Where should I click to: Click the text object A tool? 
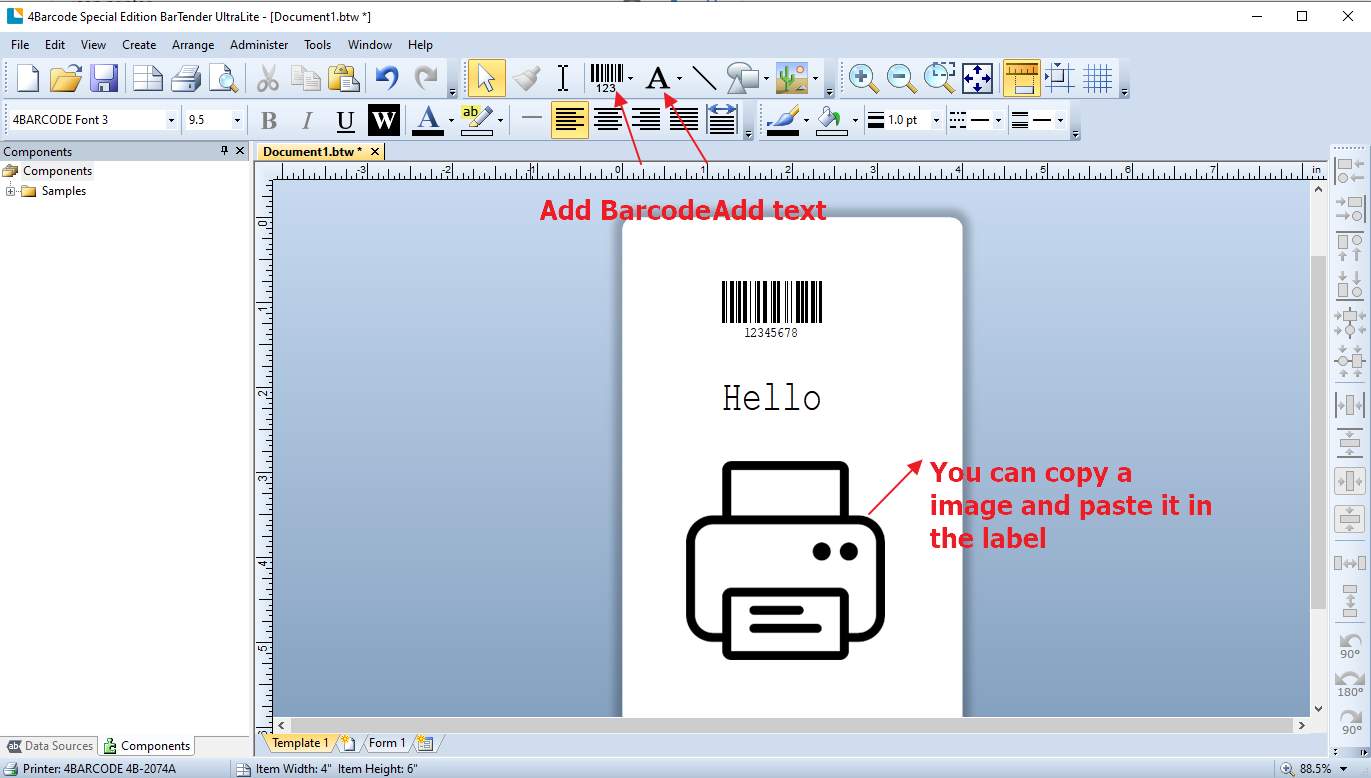pyautogui.click(x=657, y=79)
